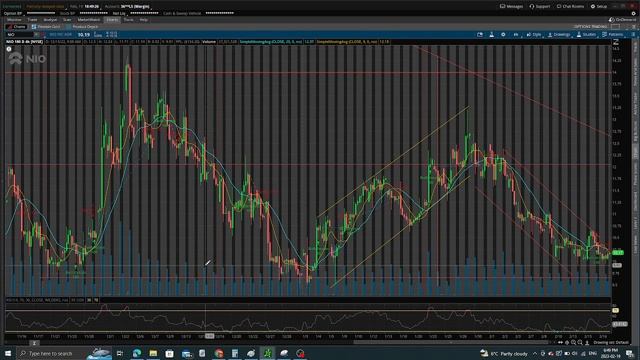Image resolution: width=640 pixels, height=360 pixels.
Task: Open the Patterns dropdown menu
Action: [x=613, y=35]
